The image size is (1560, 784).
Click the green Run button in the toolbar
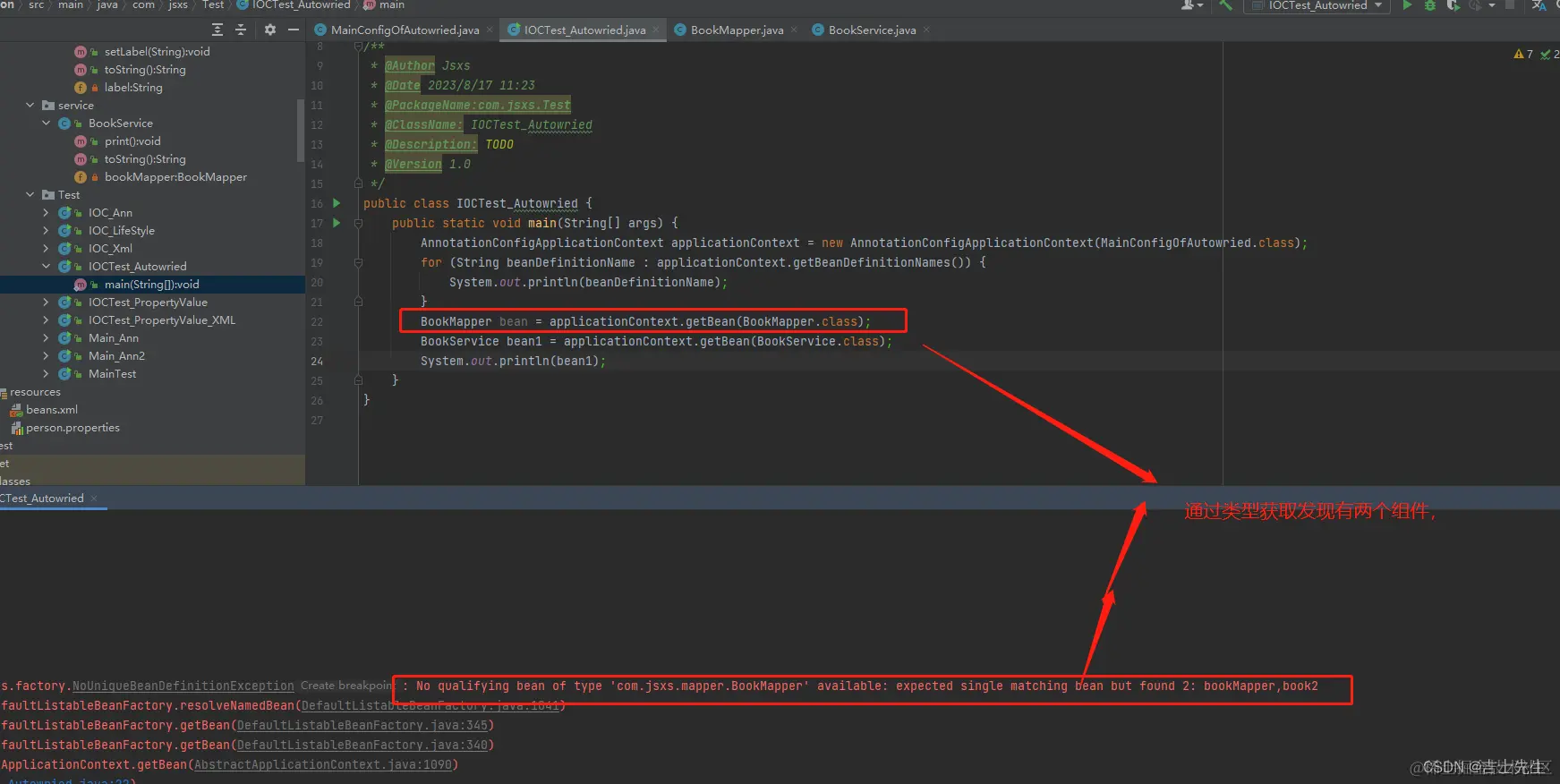[x=1407, y=5]
